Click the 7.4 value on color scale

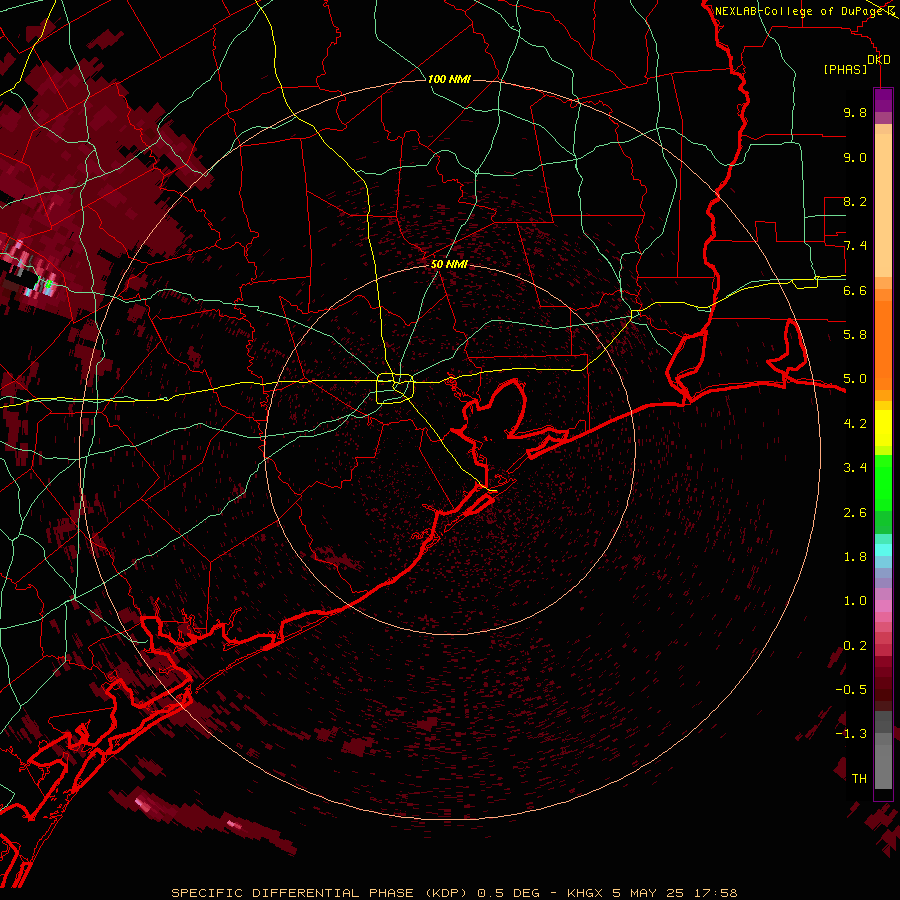(x=855, y=246)
